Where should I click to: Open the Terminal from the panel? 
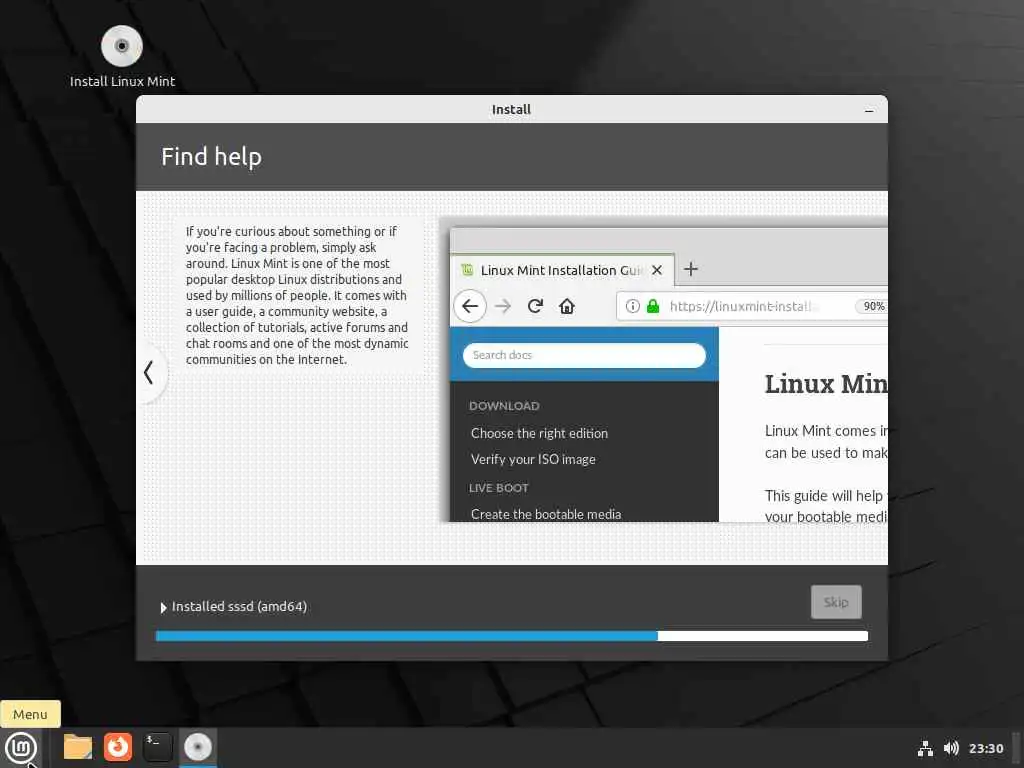[157, 746]
